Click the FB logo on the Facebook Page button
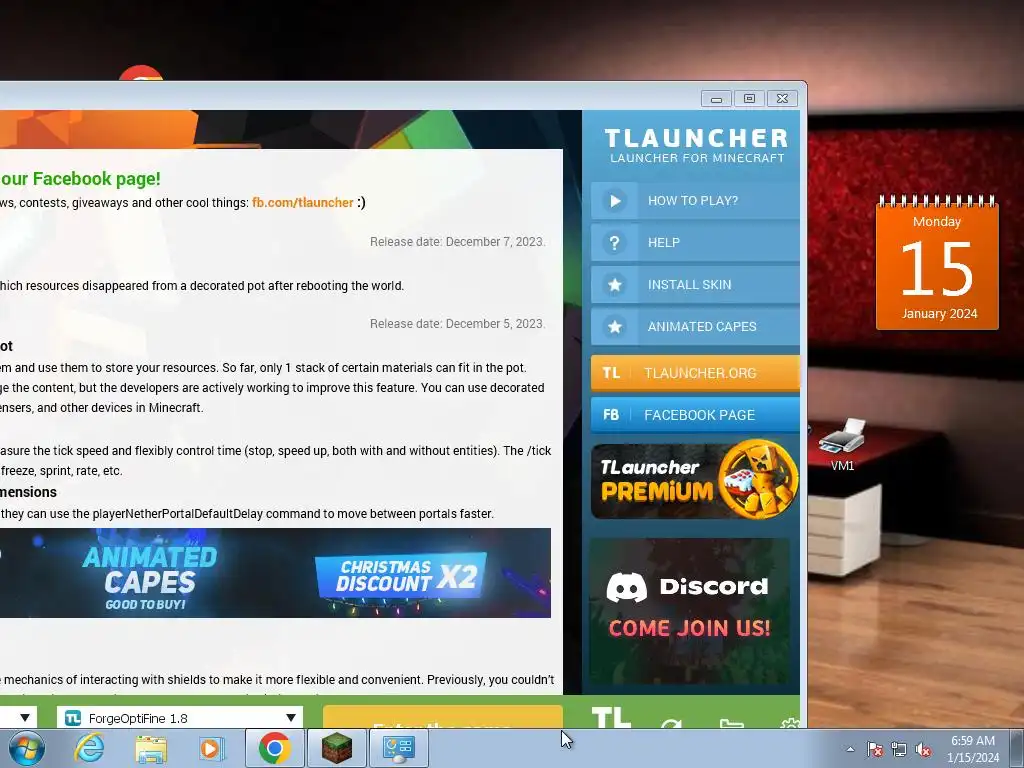The image size is (1024, 768). point(611,415)
